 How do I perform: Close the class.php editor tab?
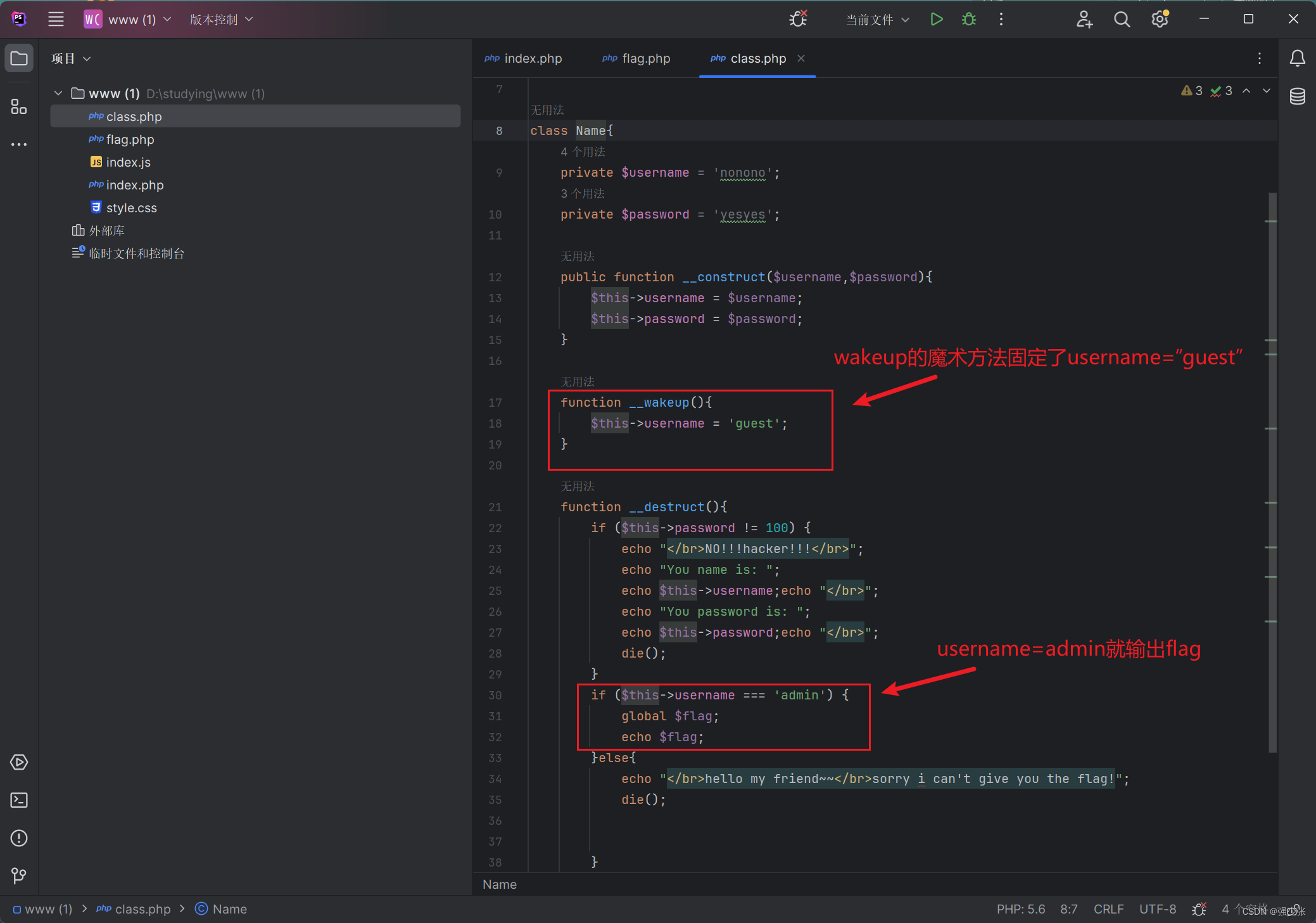(801, 58)
